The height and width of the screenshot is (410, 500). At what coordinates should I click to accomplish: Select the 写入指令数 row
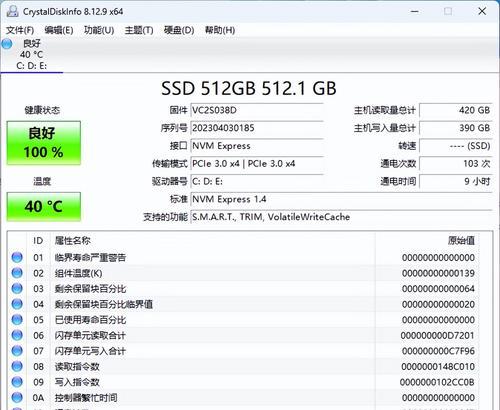[243, 382]
